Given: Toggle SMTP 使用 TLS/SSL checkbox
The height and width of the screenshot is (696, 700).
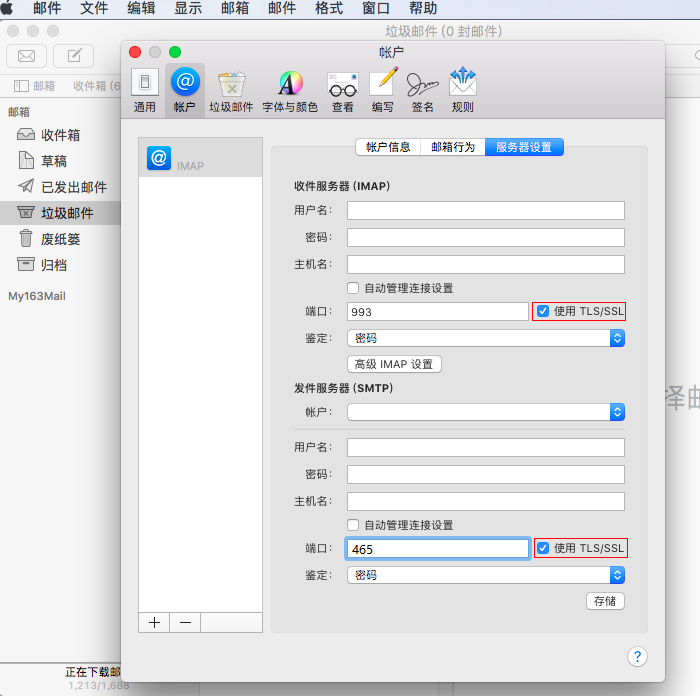Looking at the screenshot, I should [x=542, y=548].
